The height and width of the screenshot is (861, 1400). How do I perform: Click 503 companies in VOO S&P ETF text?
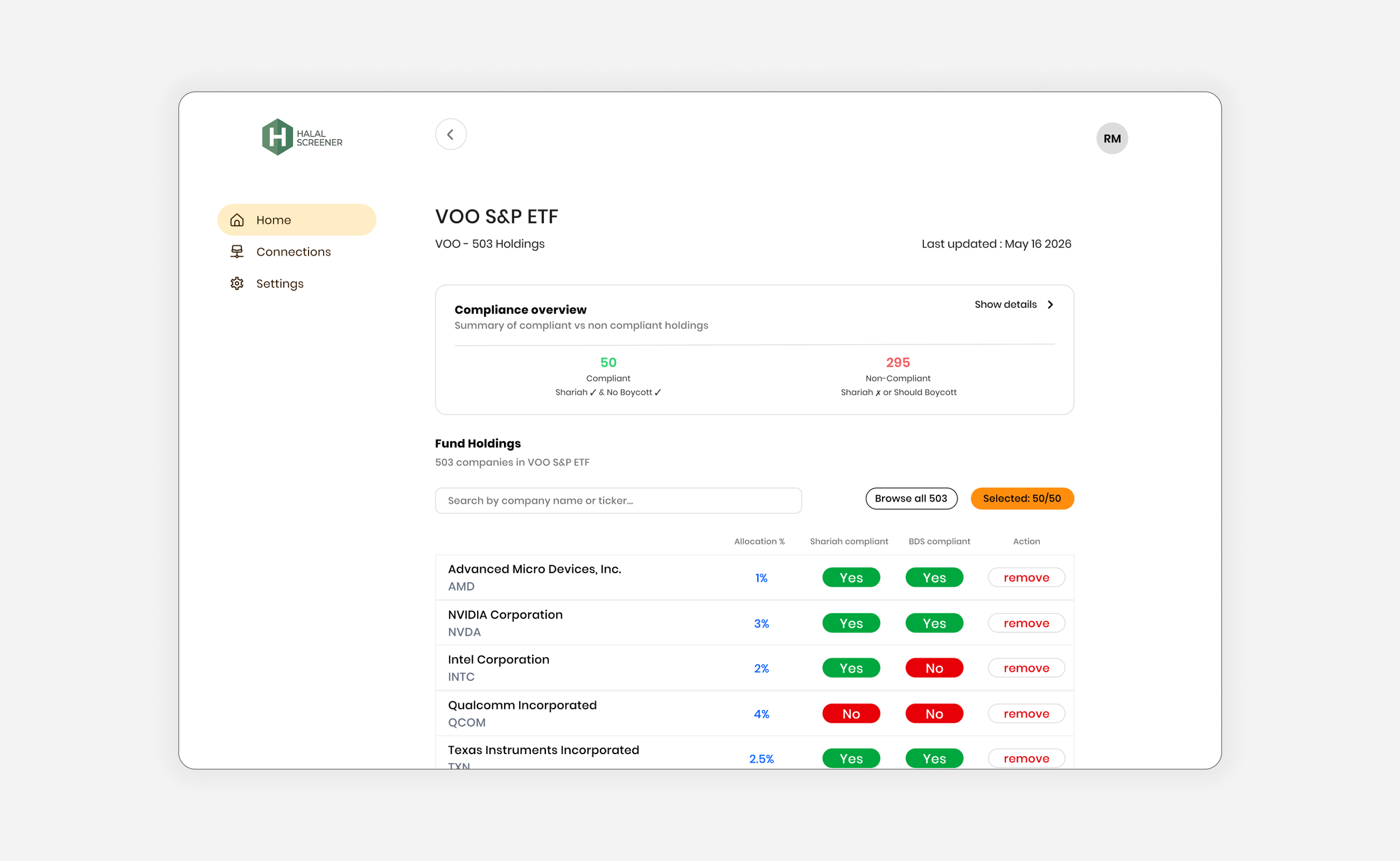pos(512,462)
